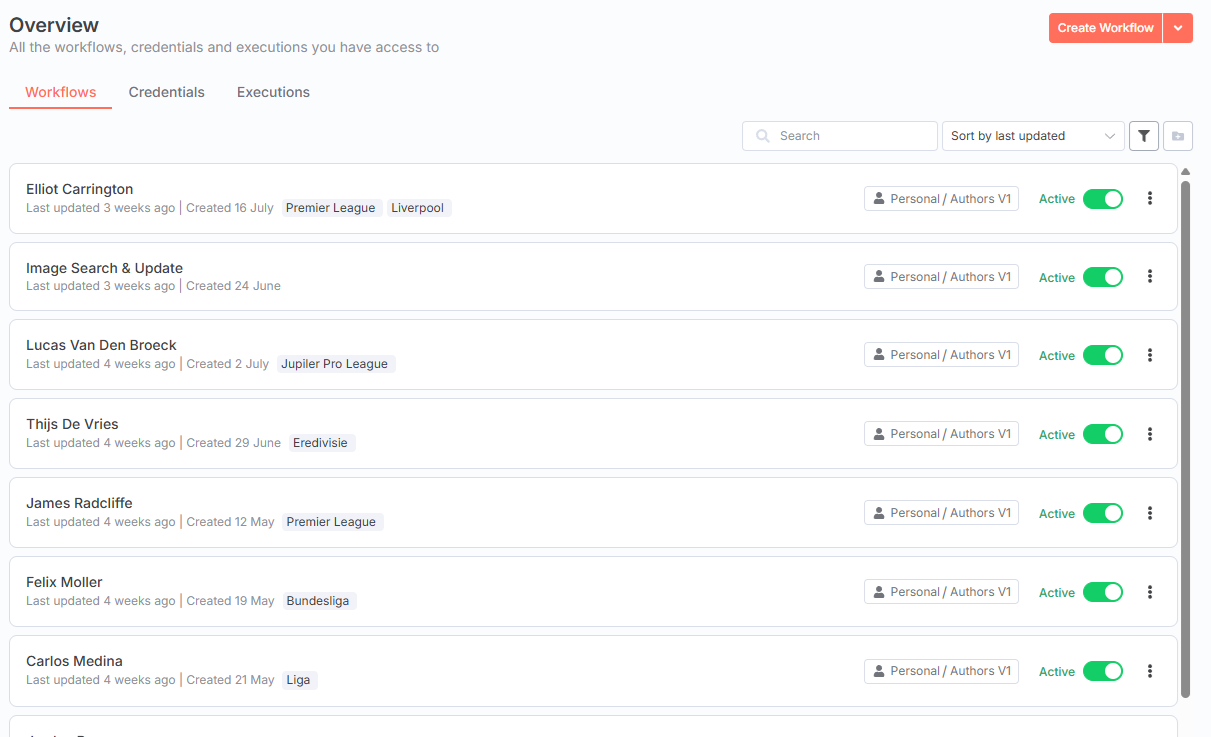Deactivate the Elliot Carrington workflow toggle
Screen dimensions: 1211x737
pos(1103,198)
